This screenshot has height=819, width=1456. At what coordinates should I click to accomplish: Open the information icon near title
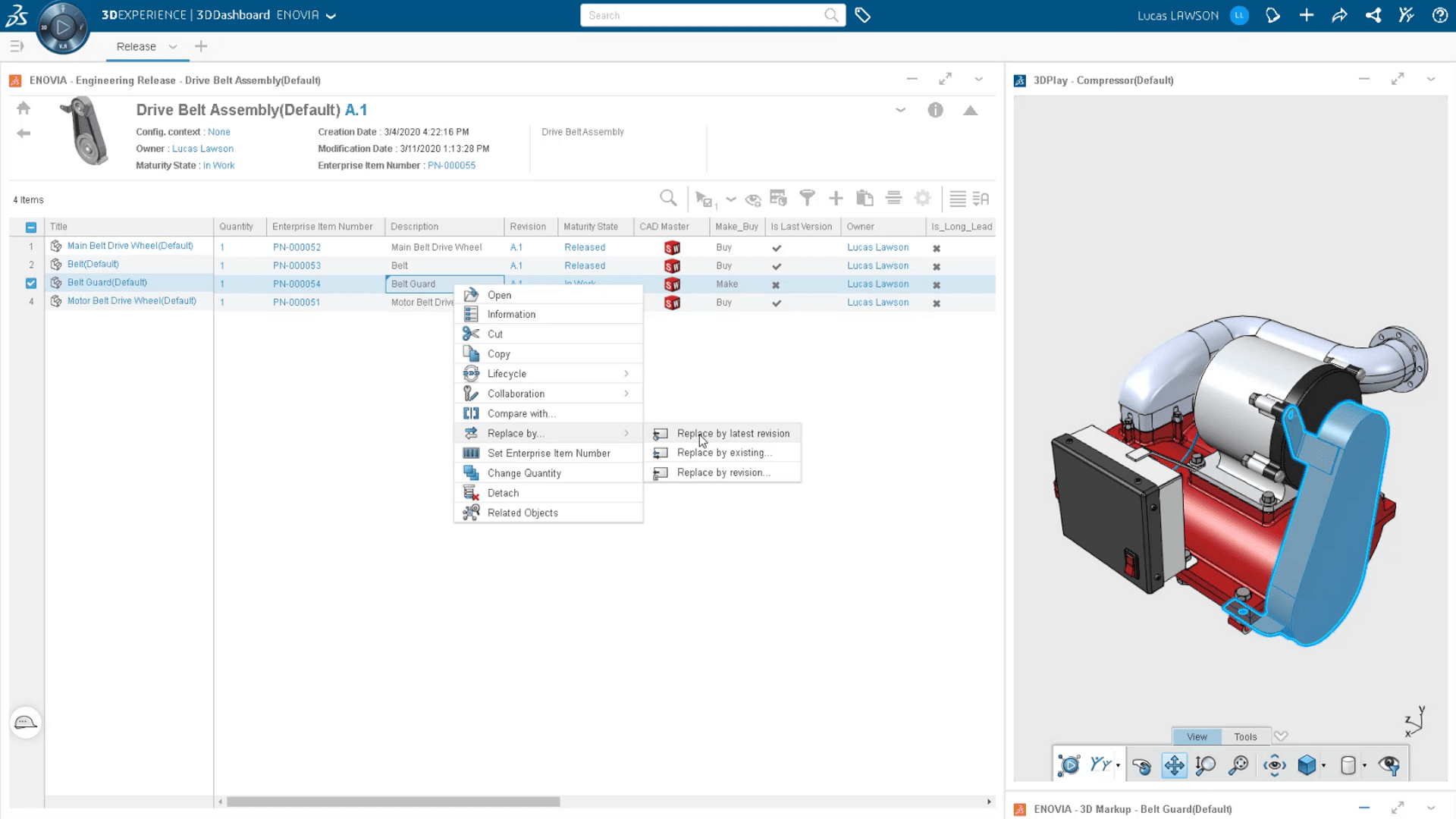(x=935, y=111)
